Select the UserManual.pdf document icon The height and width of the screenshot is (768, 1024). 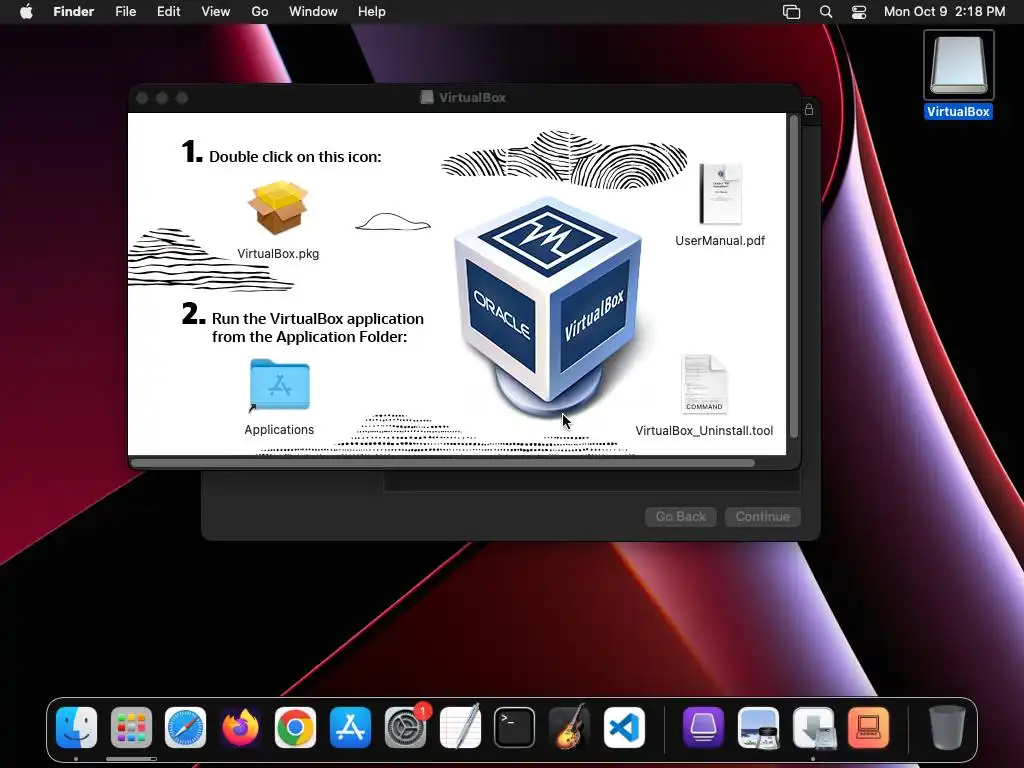pos(720,194)
